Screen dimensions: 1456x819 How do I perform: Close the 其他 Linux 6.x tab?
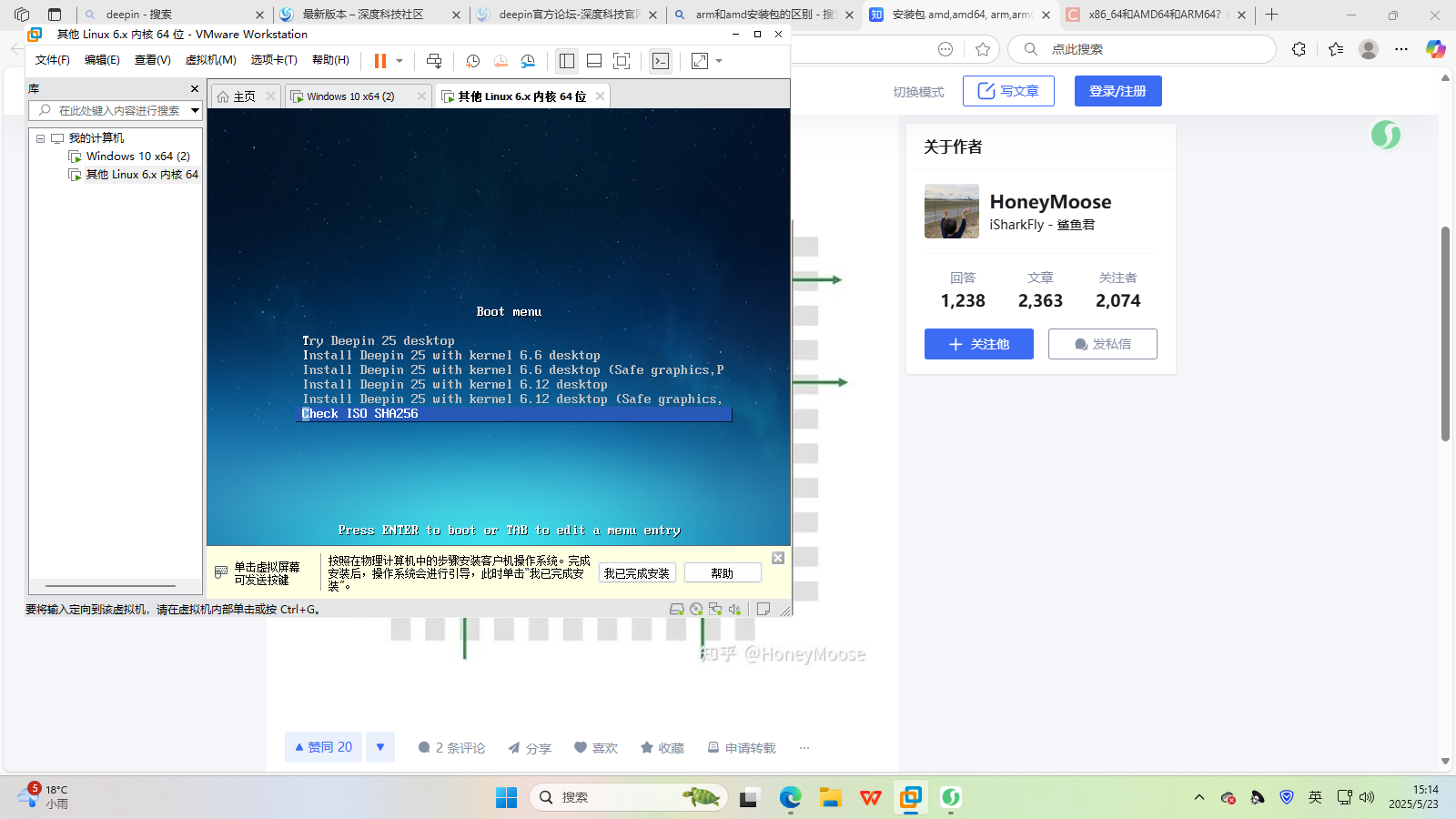(600, 96)
